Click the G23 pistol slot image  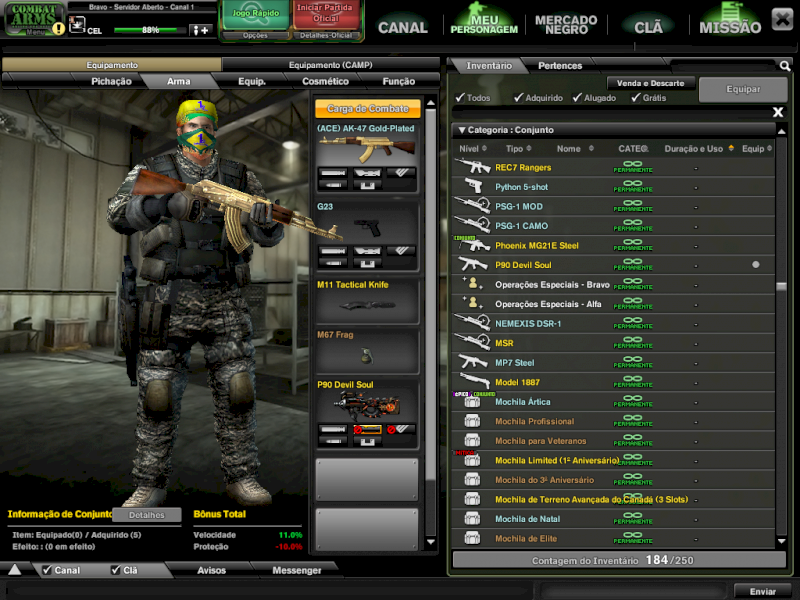pyautogui.click(x=367, y=228)
